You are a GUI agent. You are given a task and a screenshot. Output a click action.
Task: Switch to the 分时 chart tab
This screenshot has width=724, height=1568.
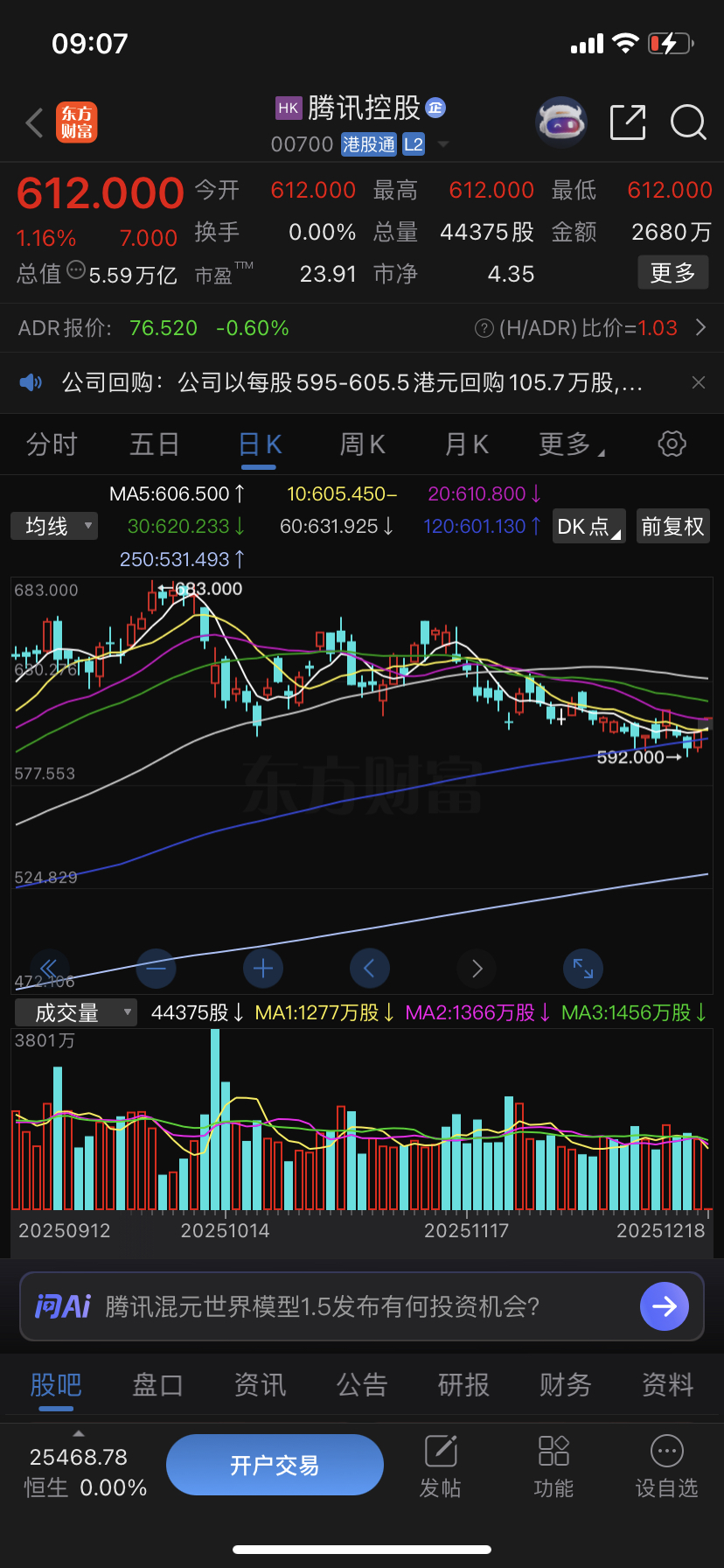(52, 444)
